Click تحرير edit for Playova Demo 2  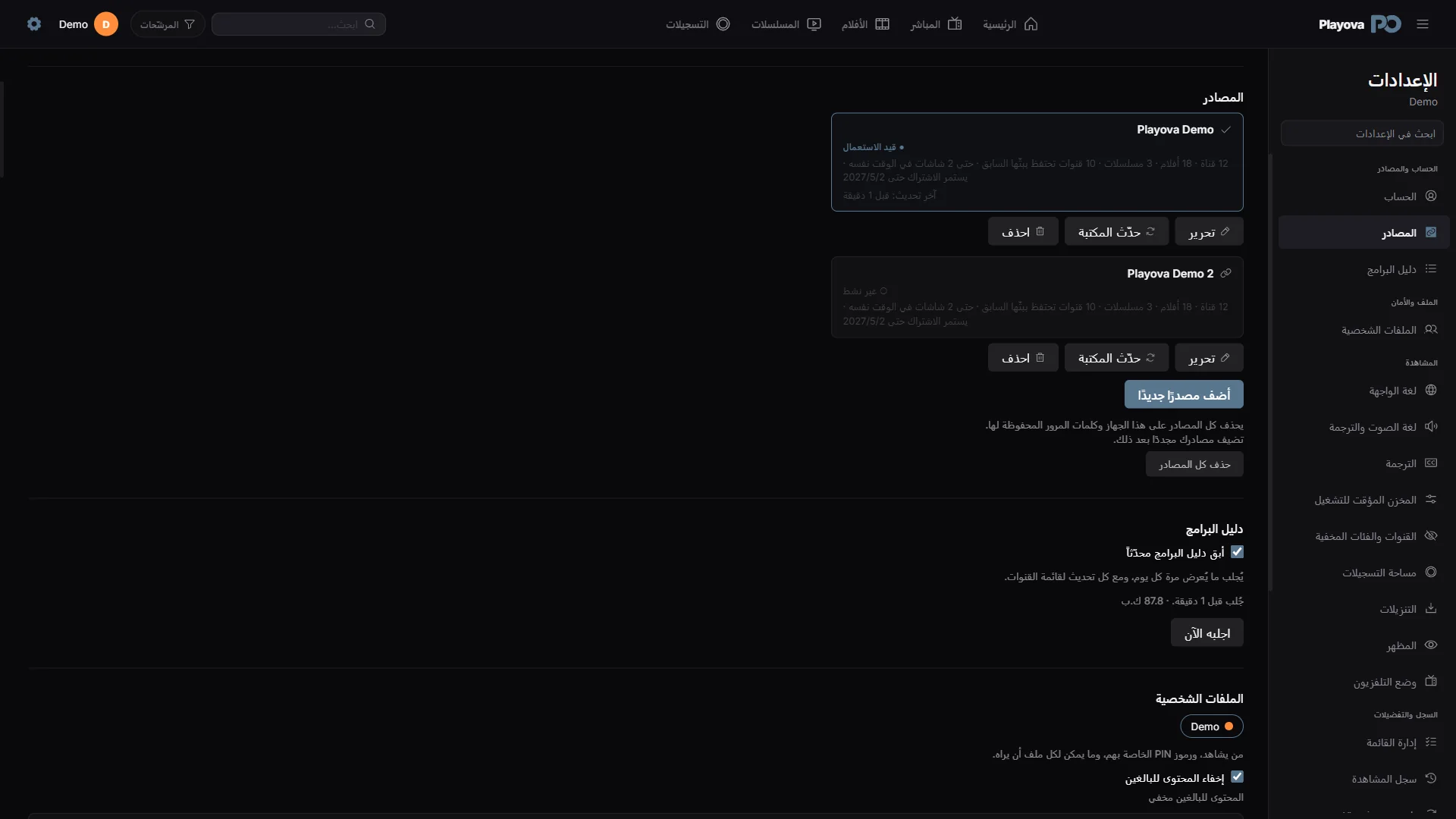click(1209, 358)
